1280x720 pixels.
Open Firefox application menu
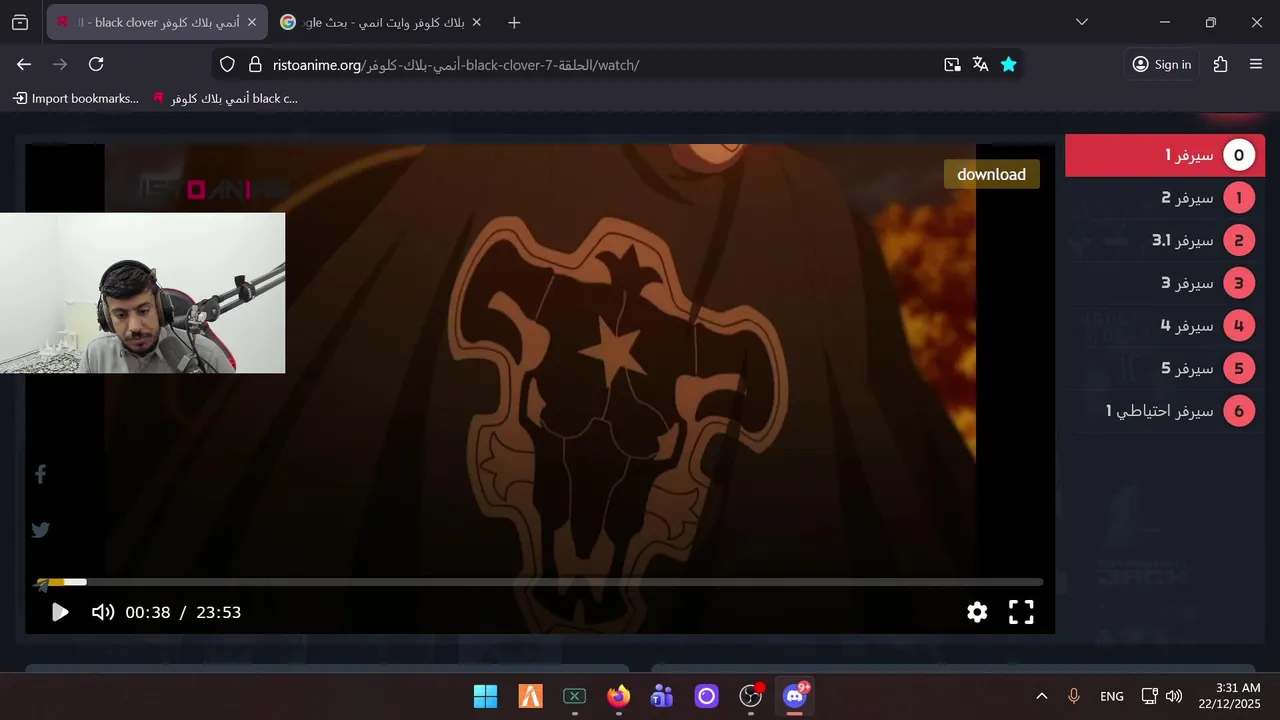[x=1256, y=64]
